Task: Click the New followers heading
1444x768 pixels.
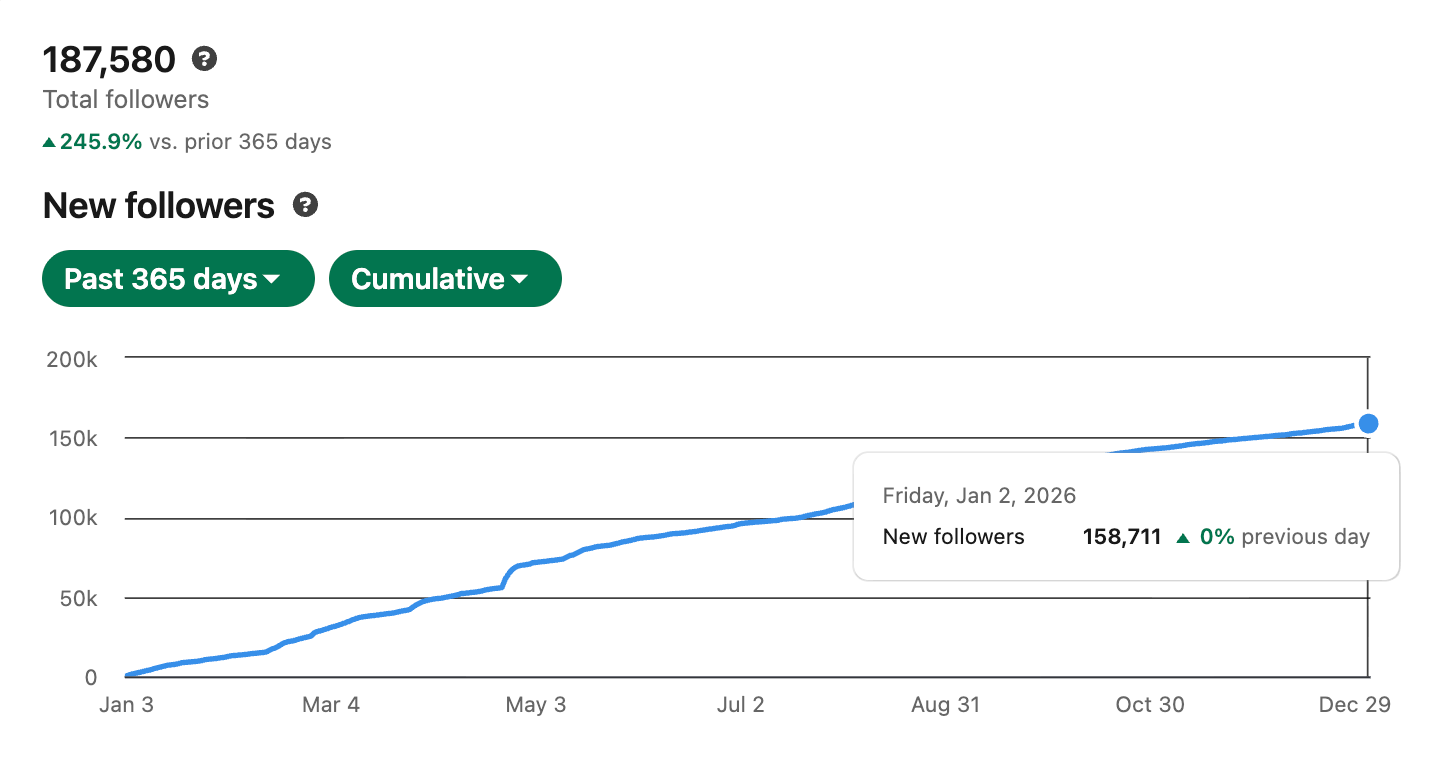Action: point(159,206)
